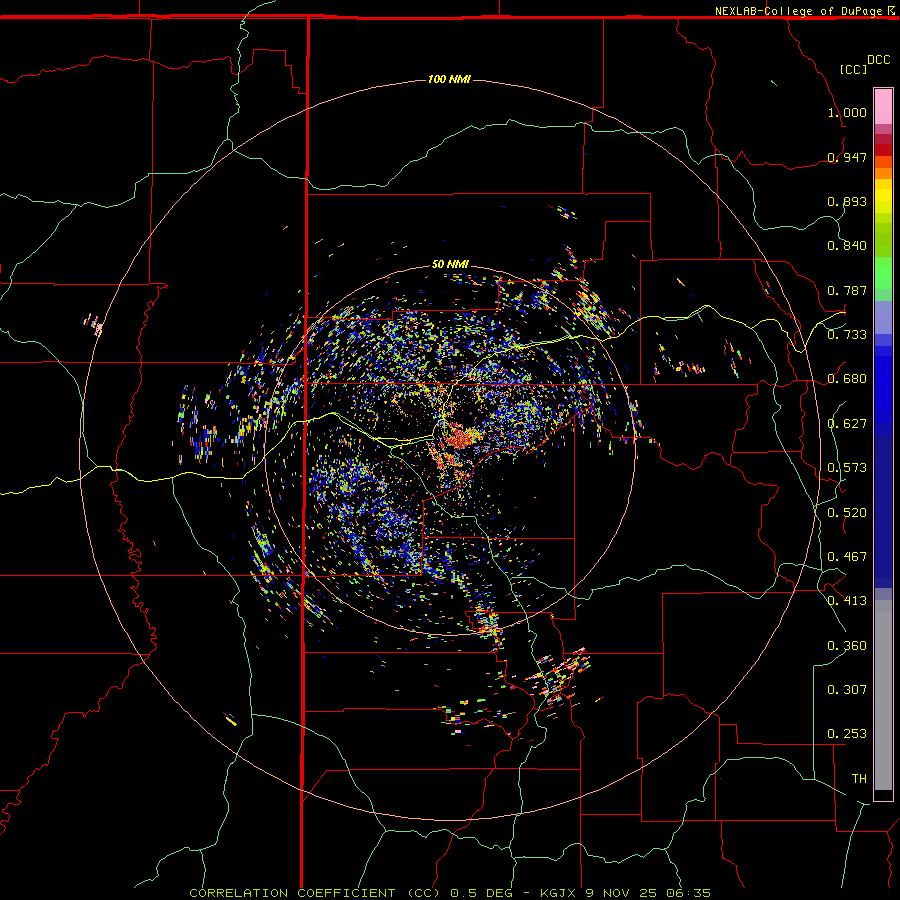Click the 100 NMI range ring label
The height and width of the screenshot is (900, 900).
click(x=449, y=79)
